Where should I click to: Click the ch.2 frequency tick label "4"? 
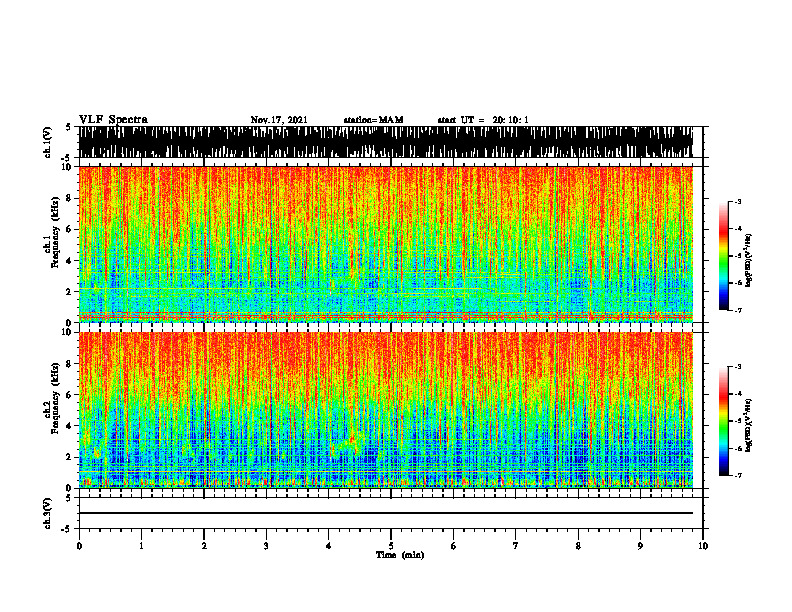coord(69,426)
